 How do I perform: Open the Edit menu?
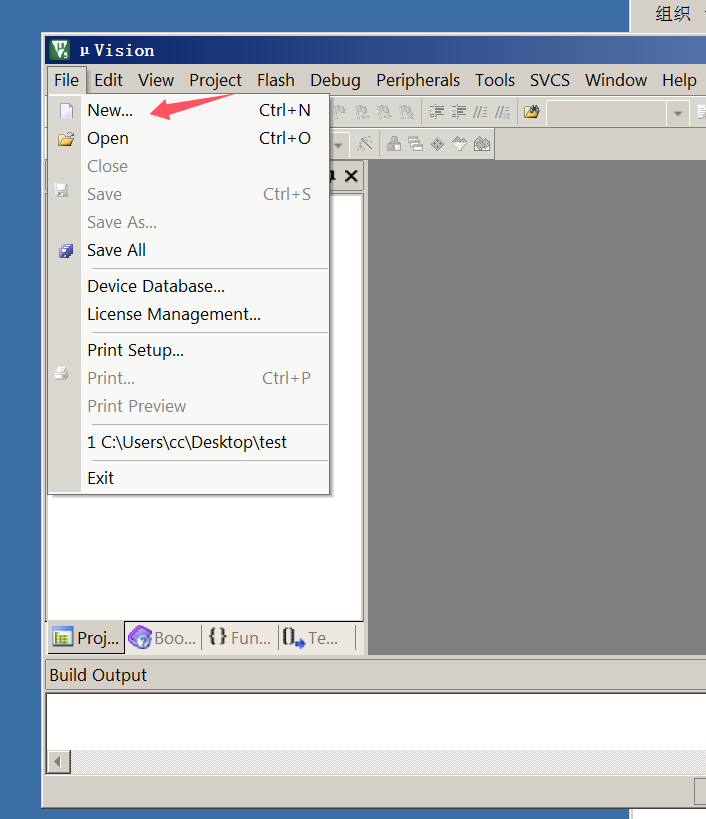108,80
